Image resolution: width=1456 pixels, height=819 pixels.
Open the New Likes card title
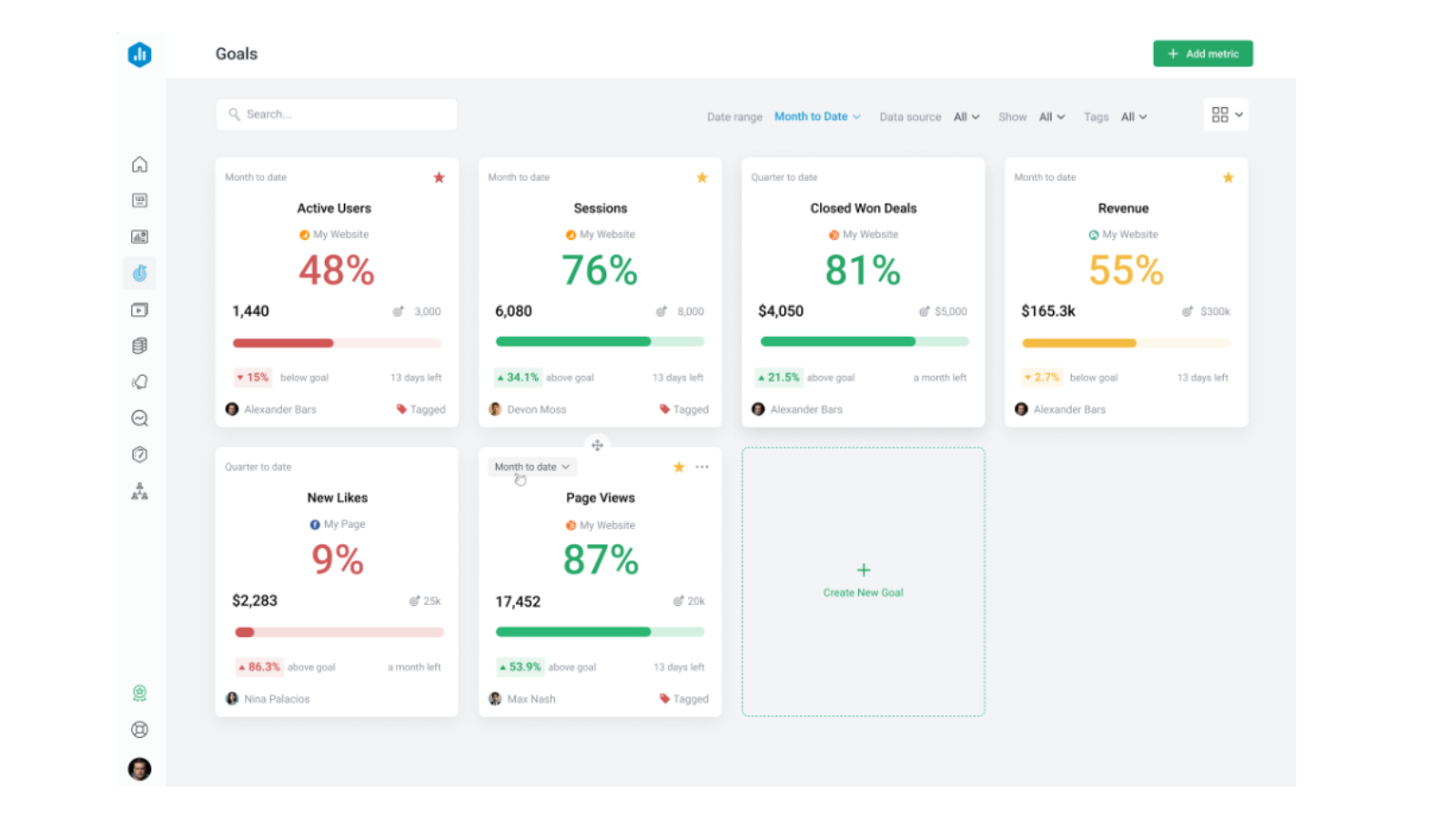tap(338, 498)
